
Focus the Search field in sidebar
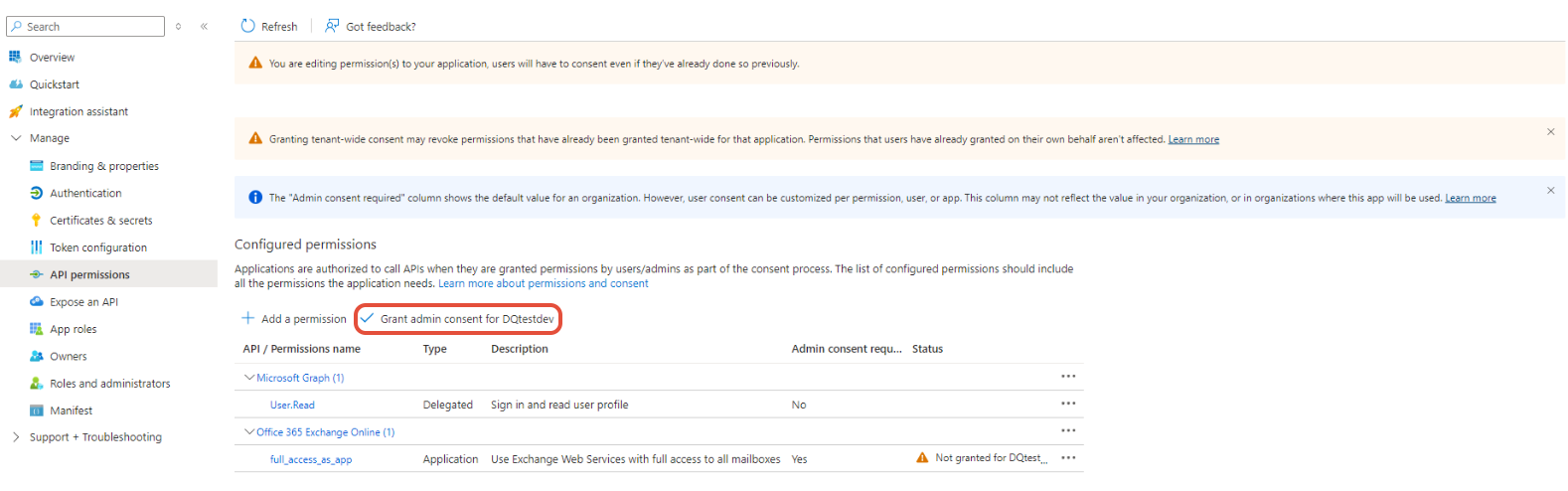[x=85, y=27]
